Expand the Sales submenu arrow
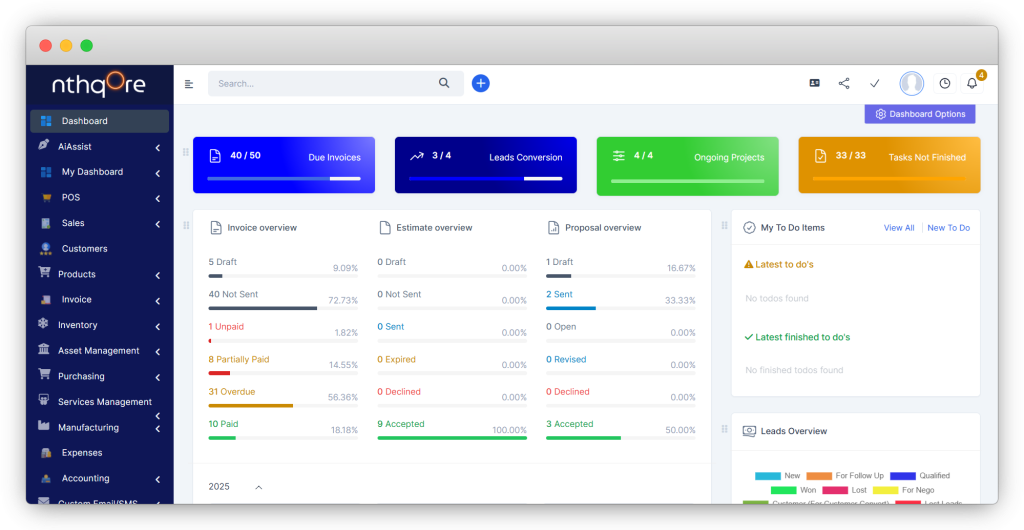 tap(157, 225)
